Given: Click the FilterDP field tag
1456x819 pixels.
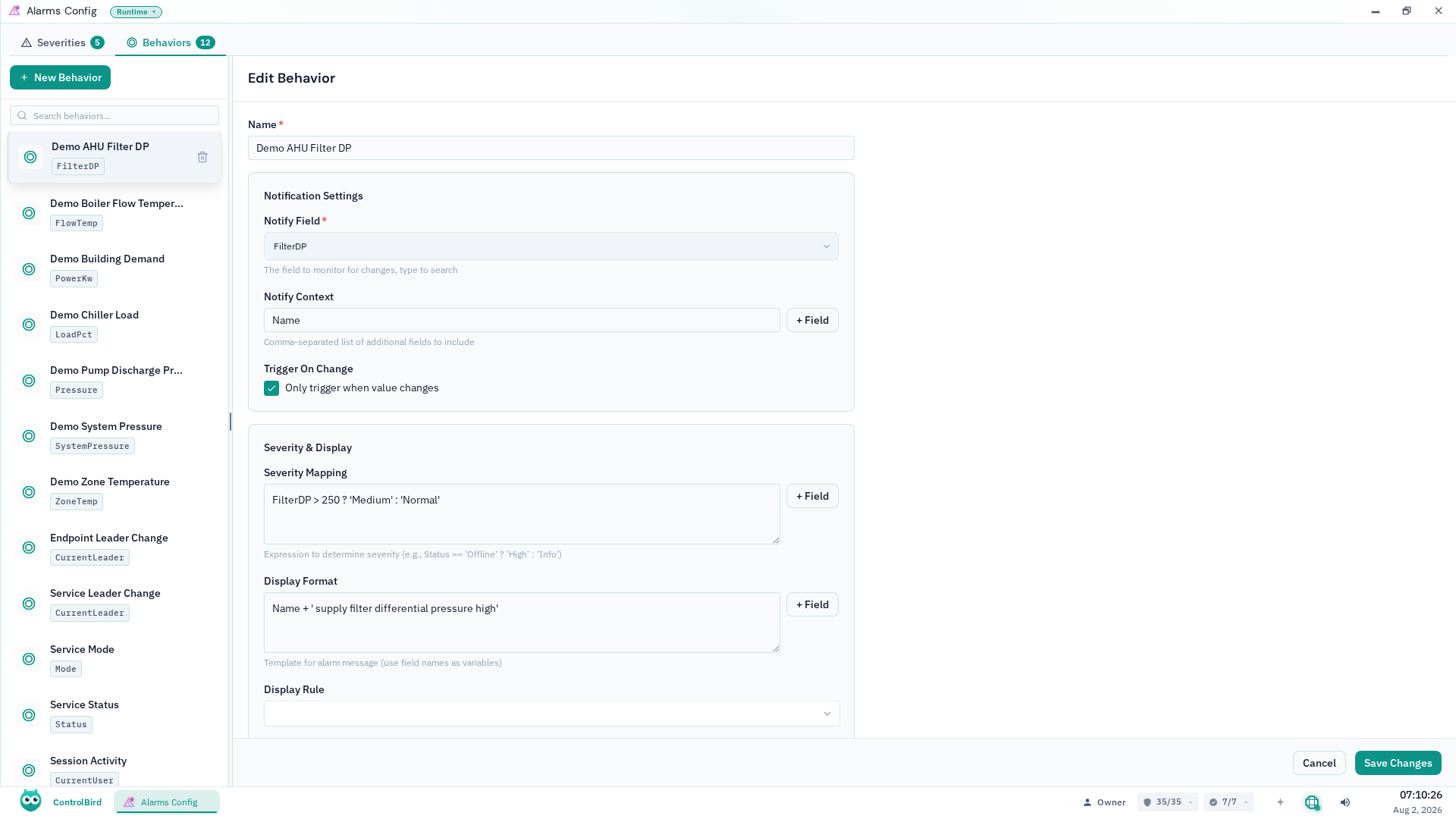Looking at the screenshot, I should coord(78,166).
